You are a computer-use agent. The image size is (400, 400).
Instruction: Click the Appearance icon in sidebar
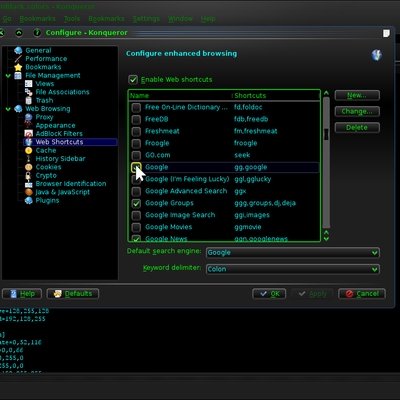click(x=29, y=125)
